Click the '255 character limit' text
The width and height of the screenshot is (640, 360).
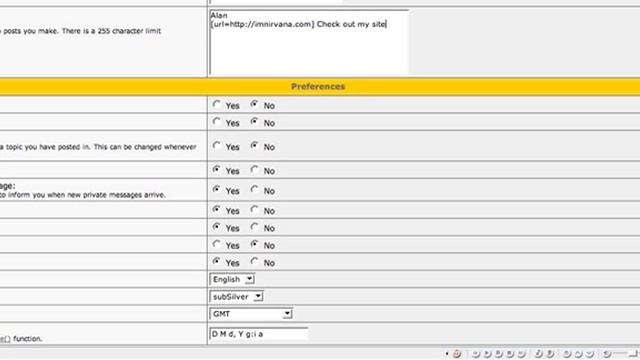(129, 31)
